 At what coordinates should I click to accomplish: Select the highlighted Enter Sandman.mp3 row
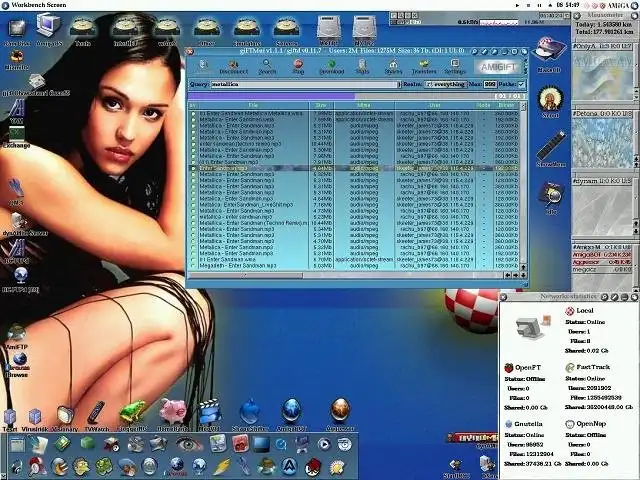tap(353, 168)
